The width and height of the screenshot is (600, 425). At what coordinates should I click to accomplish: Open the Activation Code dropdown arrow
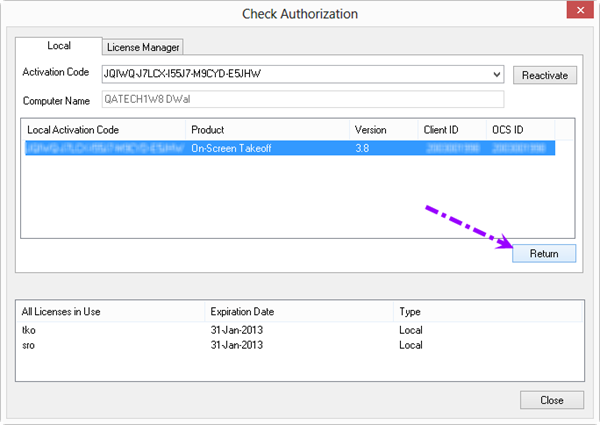pyautogui.click(x=497, y=74)
